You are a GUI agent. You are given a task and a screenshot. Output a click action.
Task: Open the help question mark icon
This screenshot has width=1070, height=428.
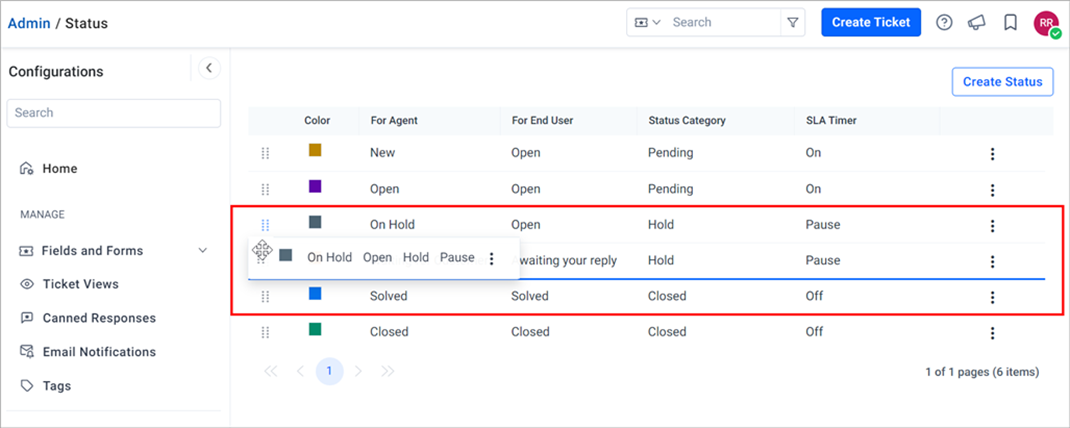944,23
